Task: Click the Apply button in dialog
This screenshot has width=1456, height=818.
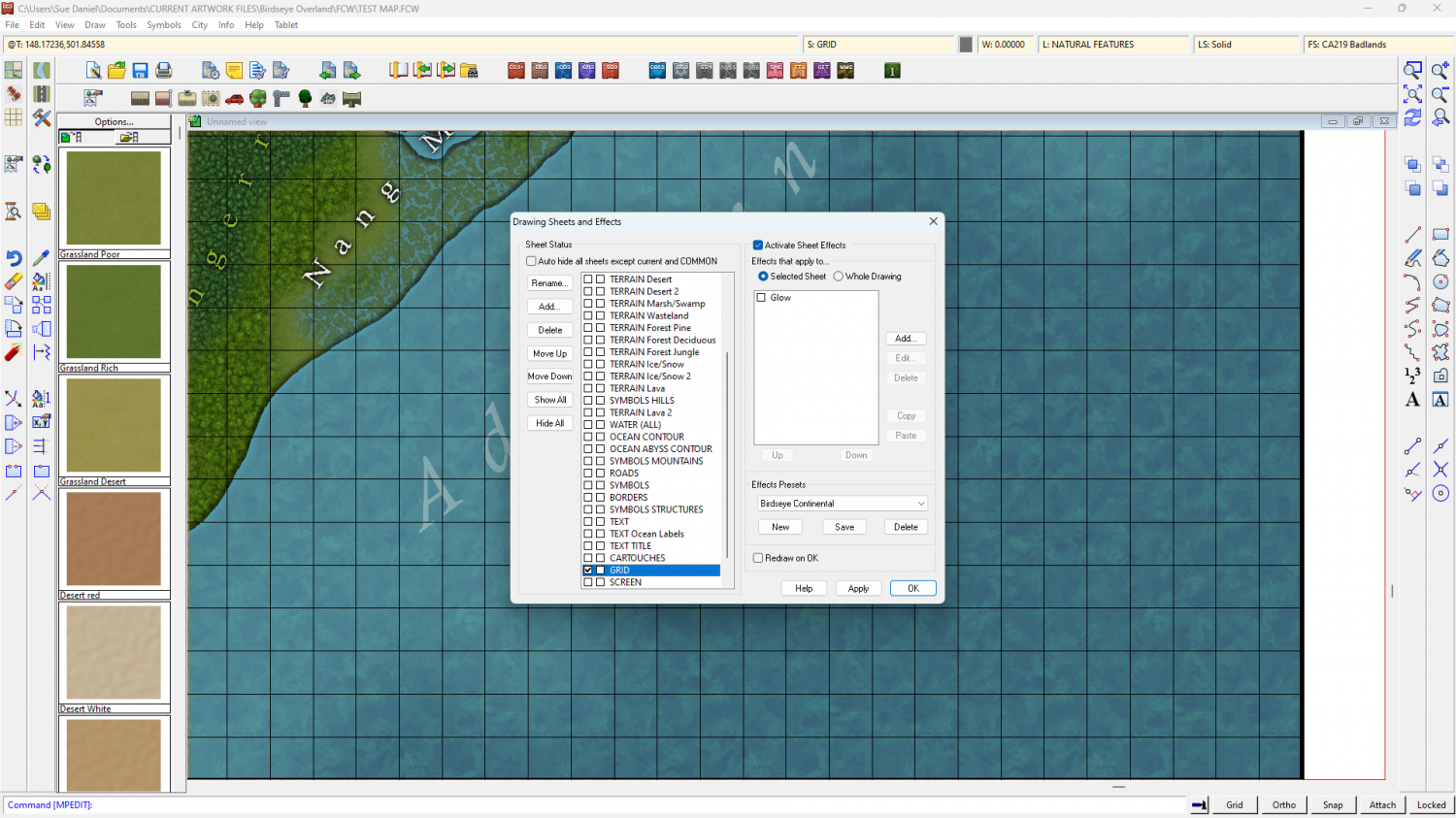Action: [x=858, y=588]
